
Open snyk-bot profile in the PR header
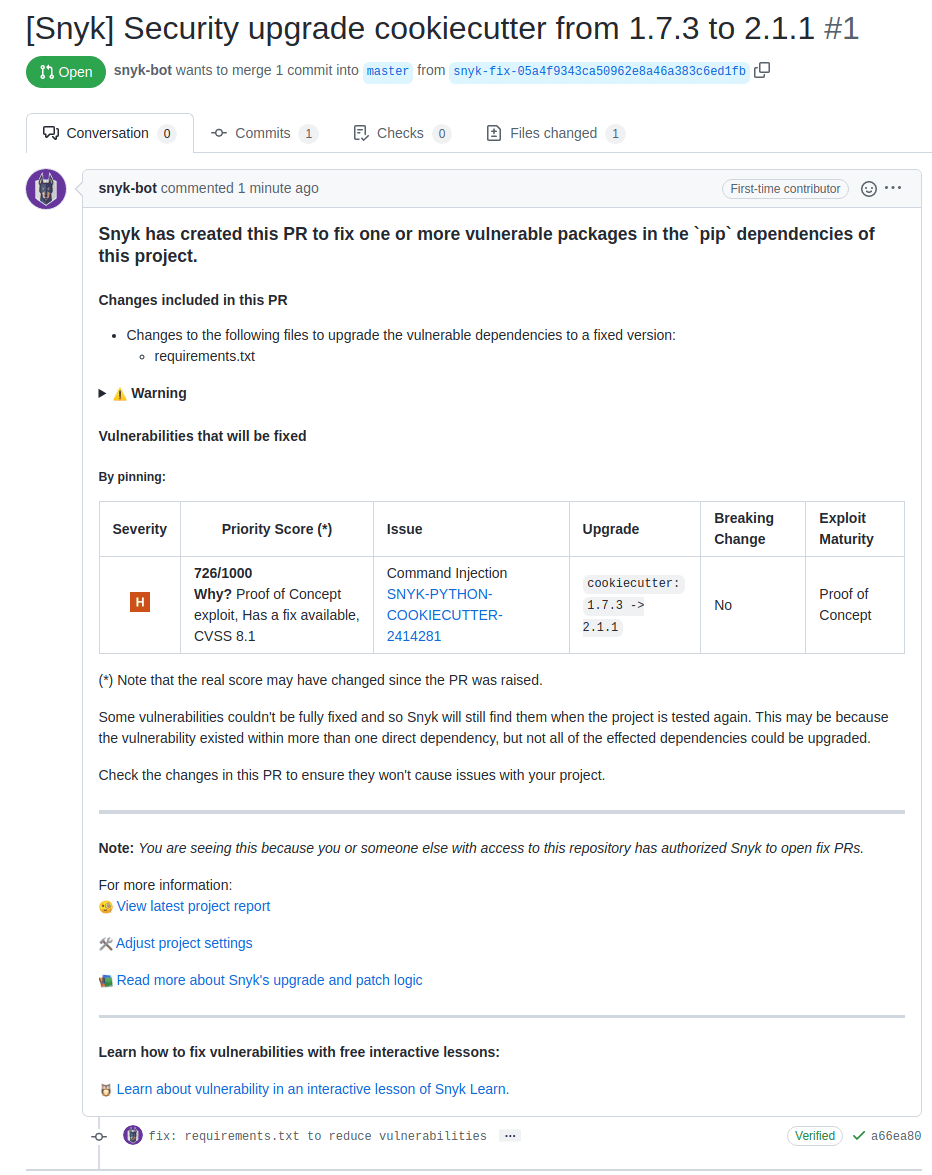[x=142, y=70]
